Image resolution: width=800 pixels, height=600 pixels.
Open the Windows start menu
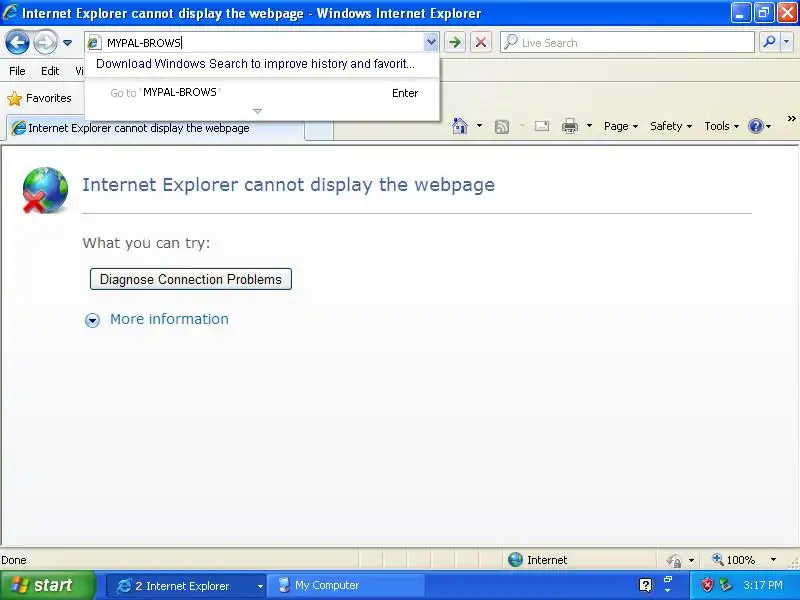(47, 585)
